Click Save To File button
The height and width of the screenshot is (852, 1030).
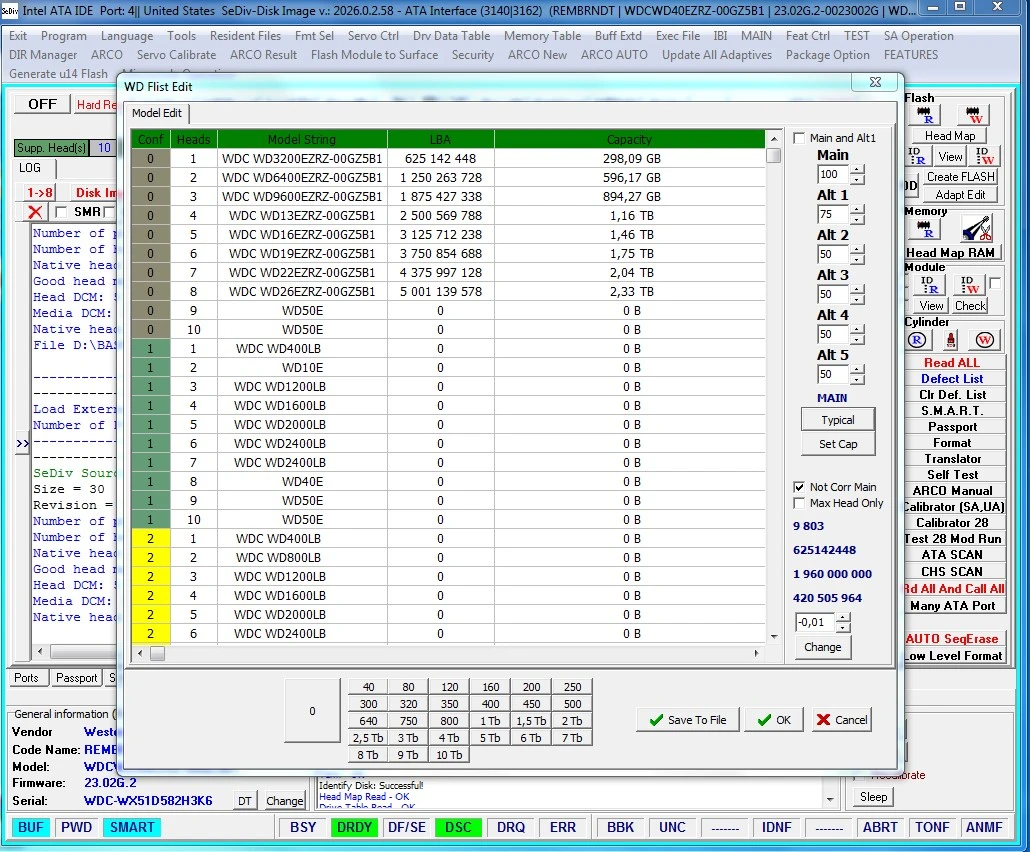click(687, 720)
